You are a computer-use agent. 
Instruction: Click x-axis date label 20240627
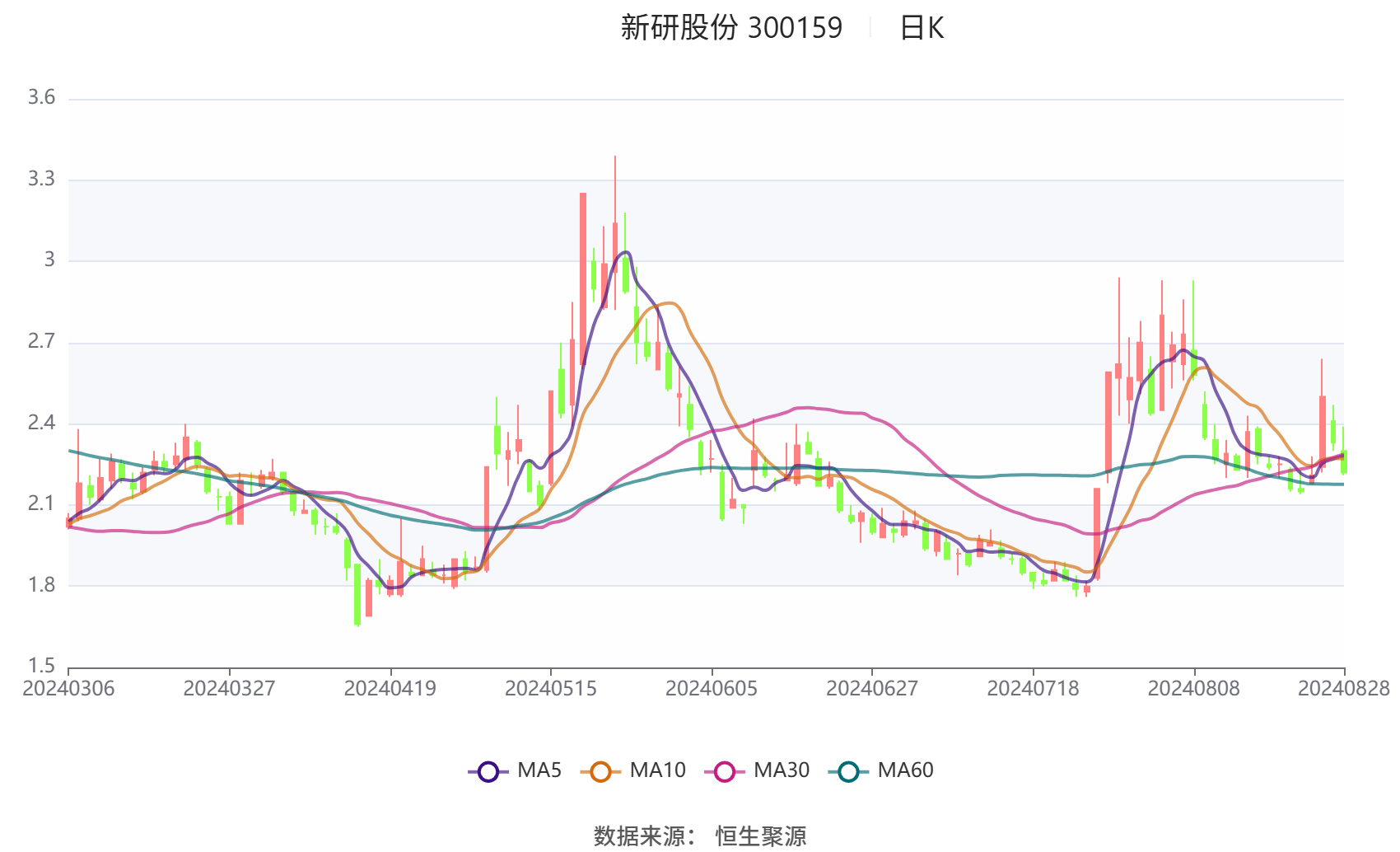[x=872, y=688]
